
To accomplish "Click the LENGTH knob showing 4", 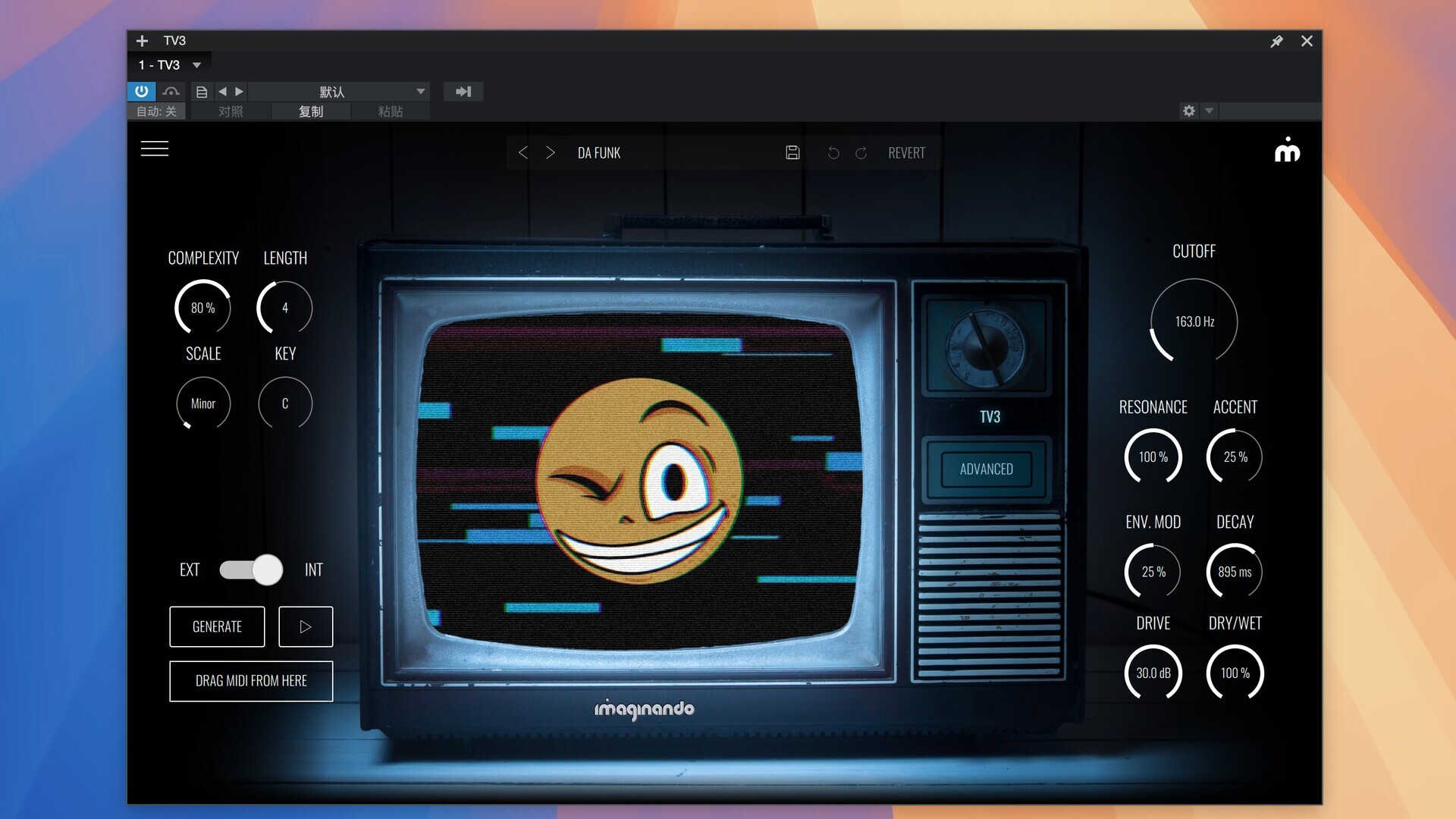I will click(285, 307).
